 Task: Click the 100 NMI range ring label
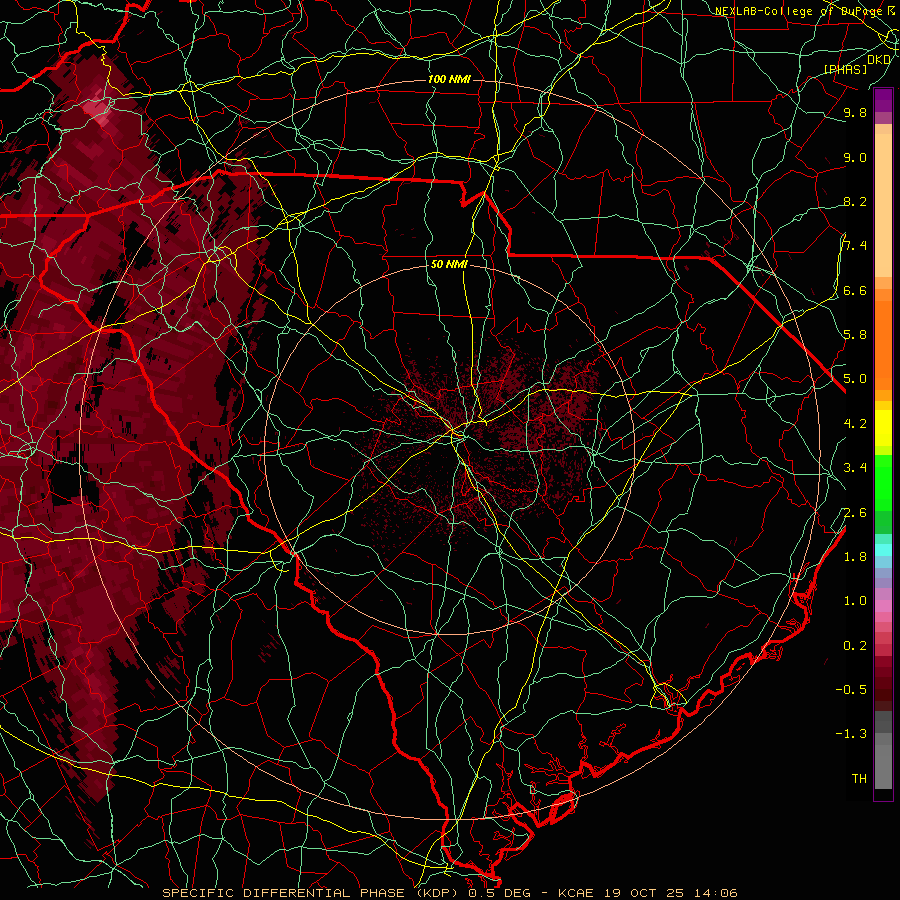coord(449,79)
